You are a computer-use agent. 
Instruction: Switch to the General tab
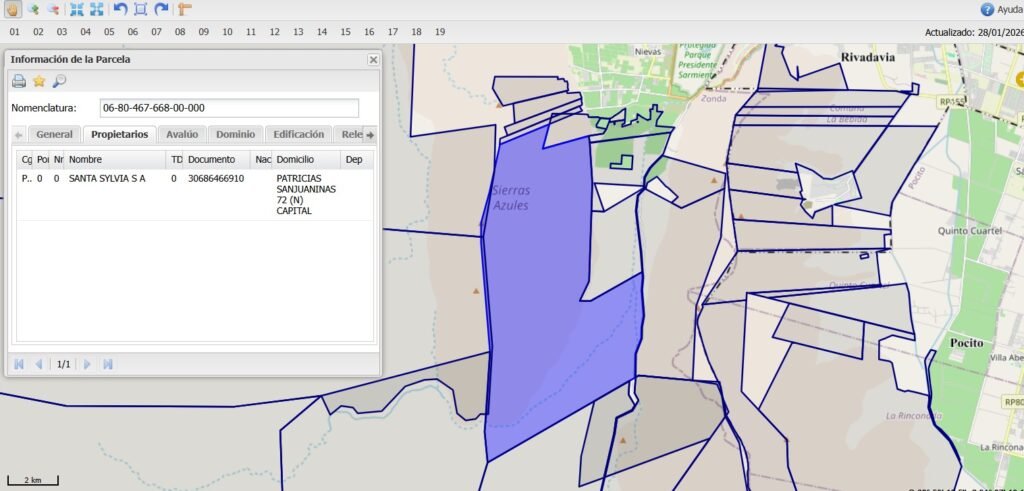[54, 134]
